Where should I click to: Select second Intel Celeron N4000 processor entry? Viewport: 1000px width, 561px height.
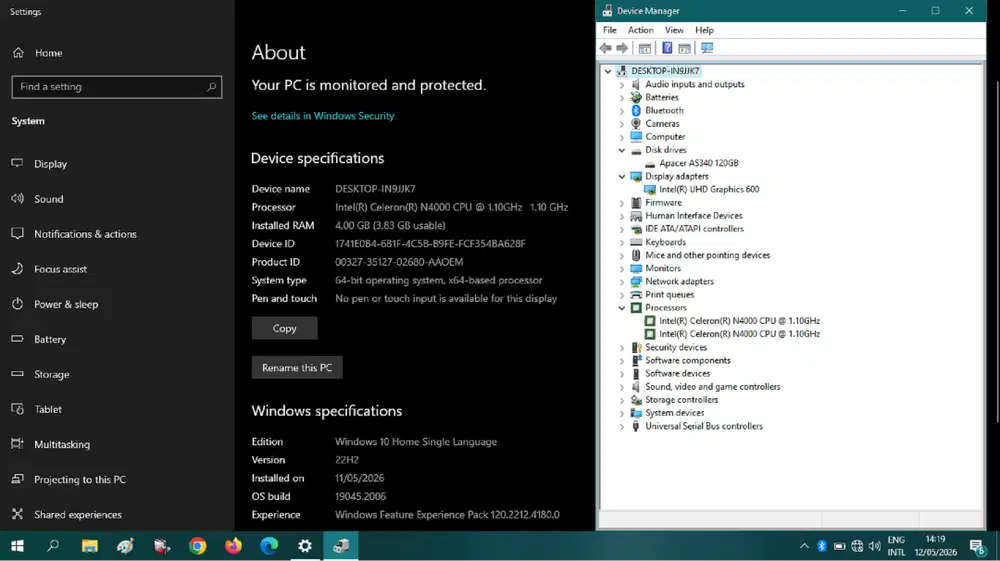(739, 334)
